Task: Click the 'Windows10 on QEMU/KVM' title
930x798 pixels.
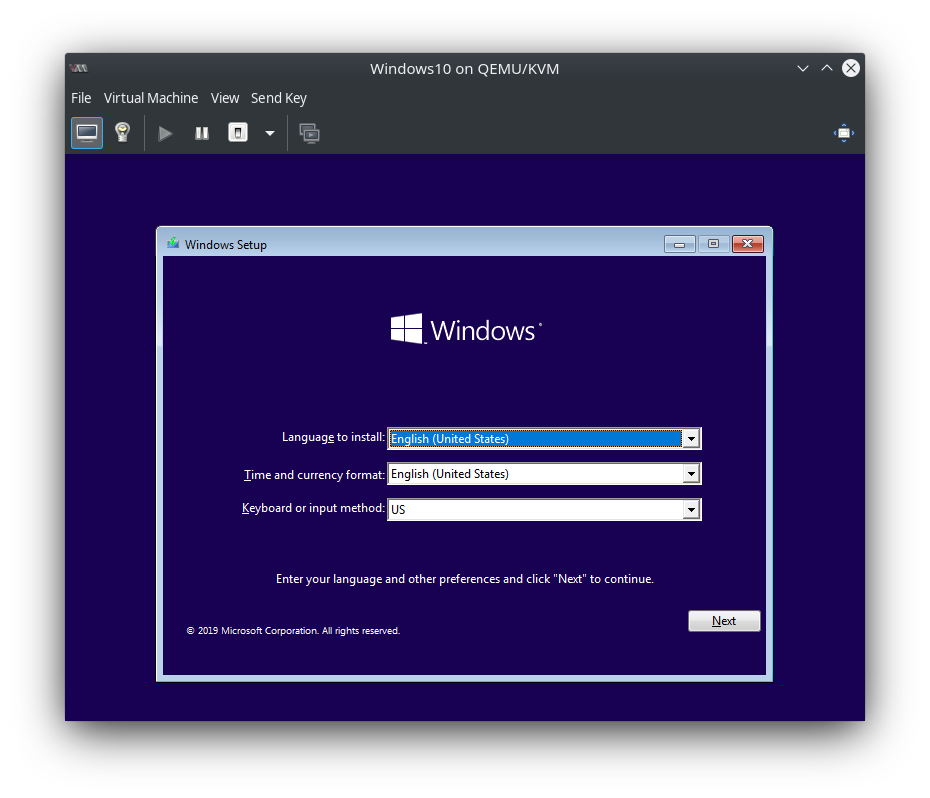Action: (464, 69)
